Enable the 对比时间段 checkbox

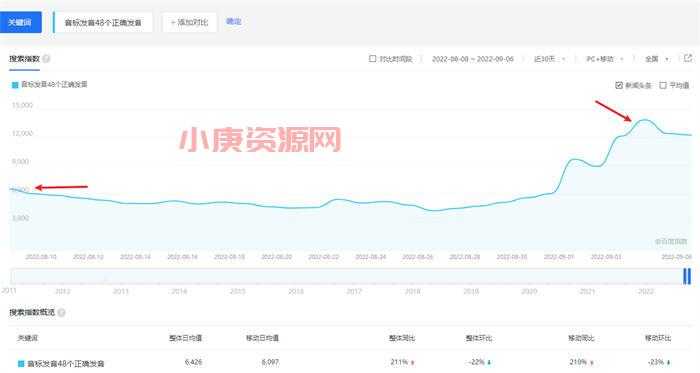(372, 59)
